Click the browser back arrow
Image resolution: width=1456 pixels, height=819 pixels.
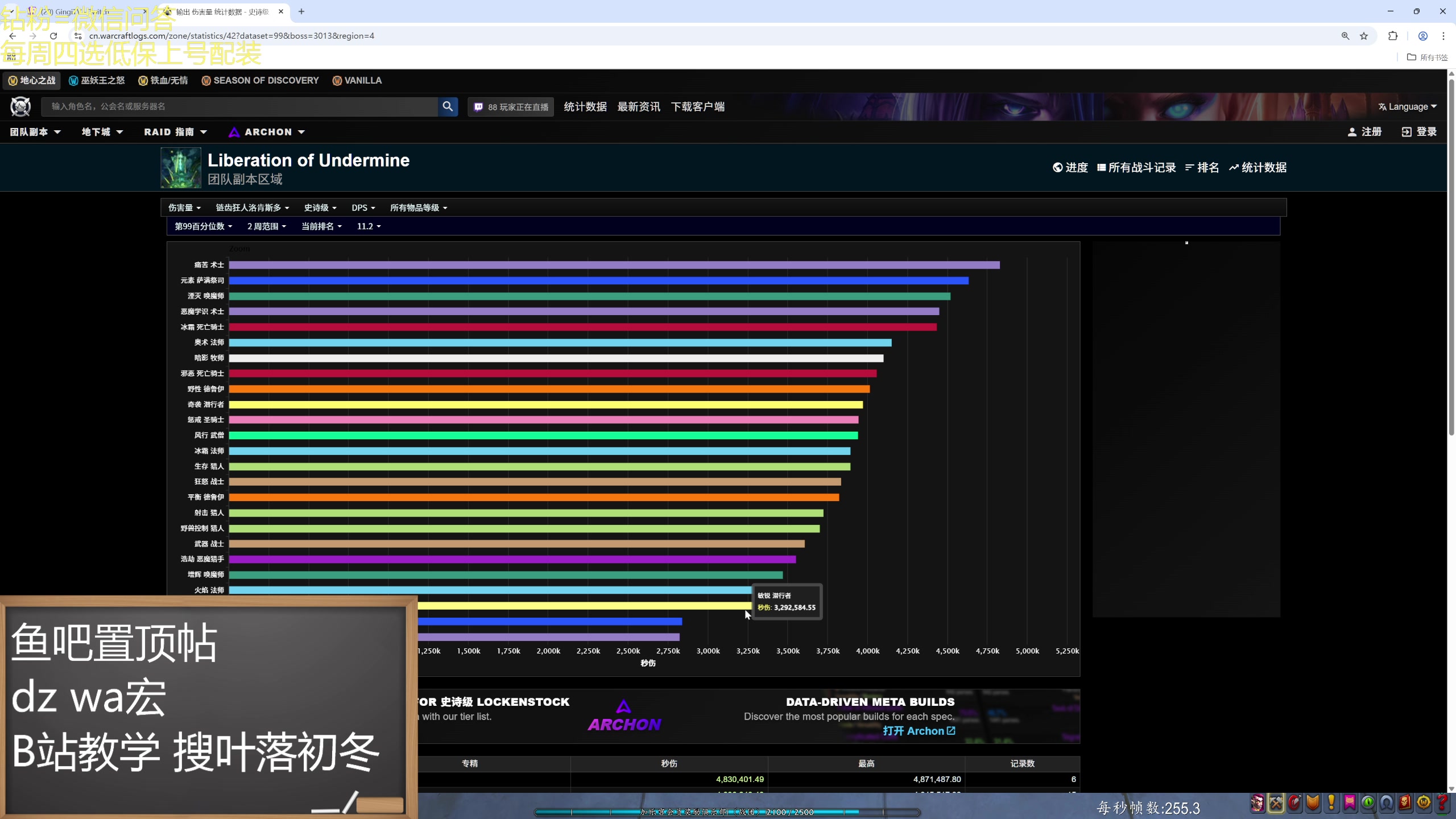13,36
